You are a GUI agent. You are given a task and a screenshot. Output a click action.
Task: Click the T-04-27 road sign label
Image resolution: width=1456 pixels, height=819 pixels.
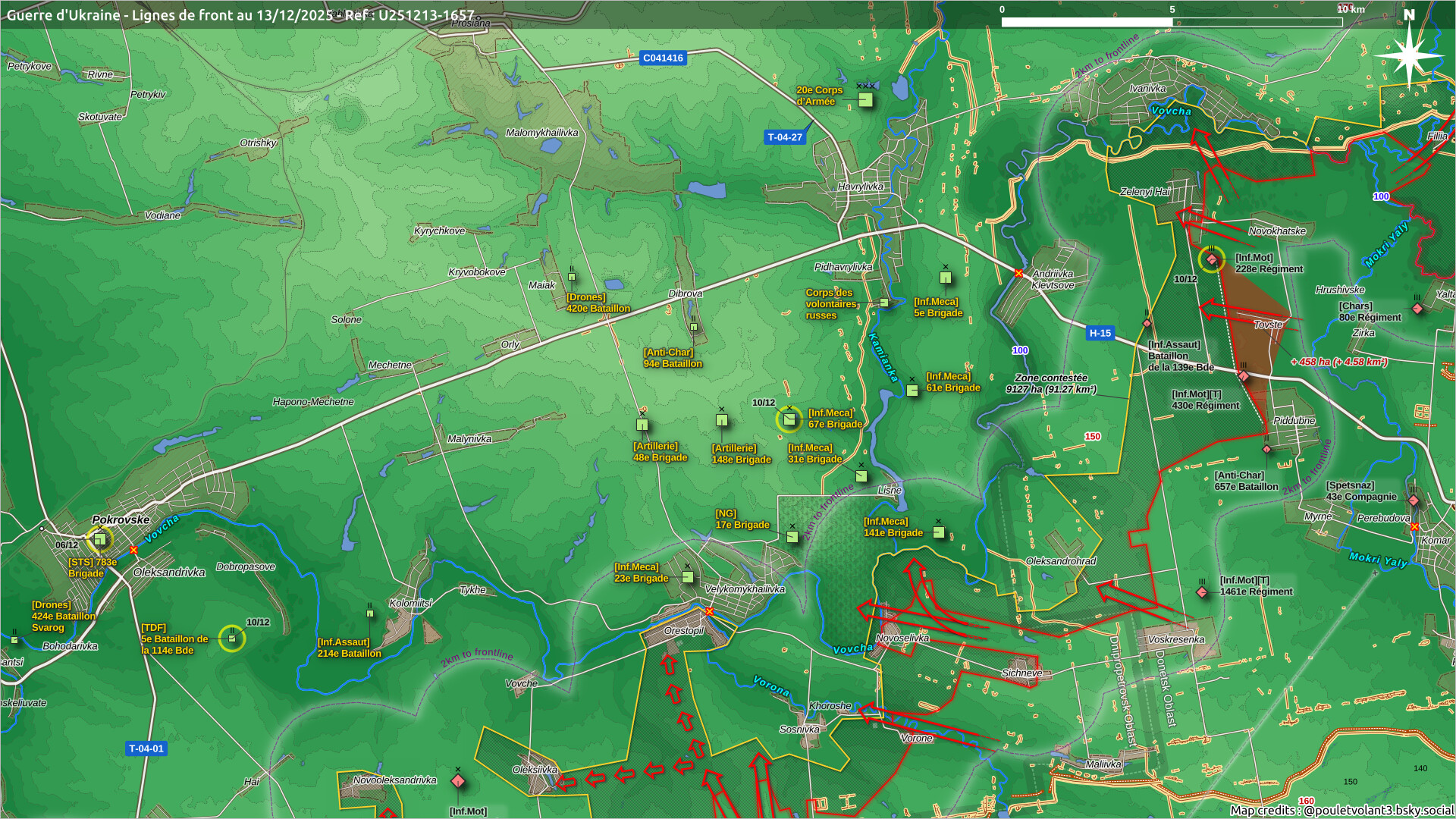784,137
